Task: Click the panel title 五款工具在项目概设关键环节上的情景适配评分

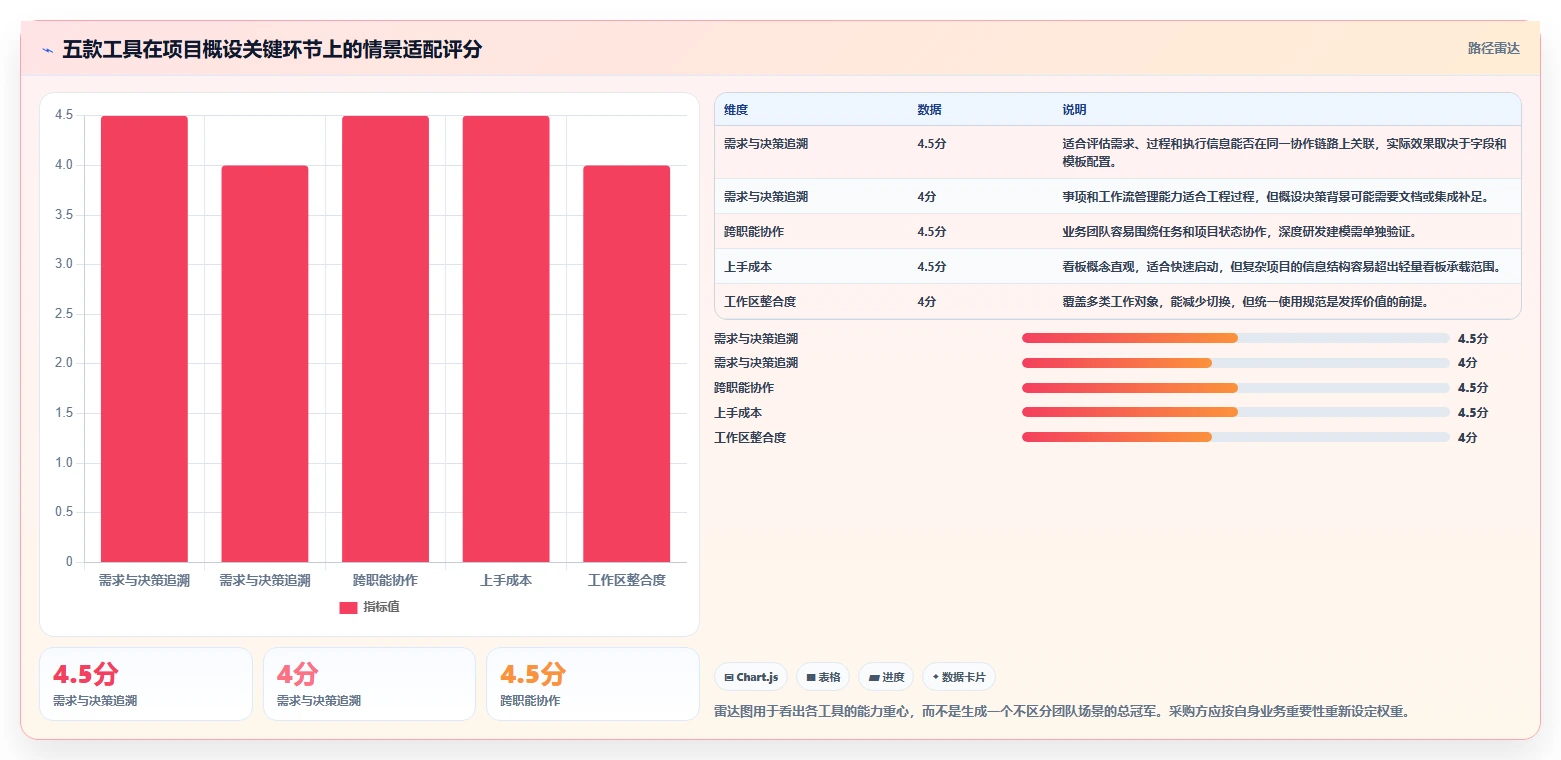Action: point(272,49)
